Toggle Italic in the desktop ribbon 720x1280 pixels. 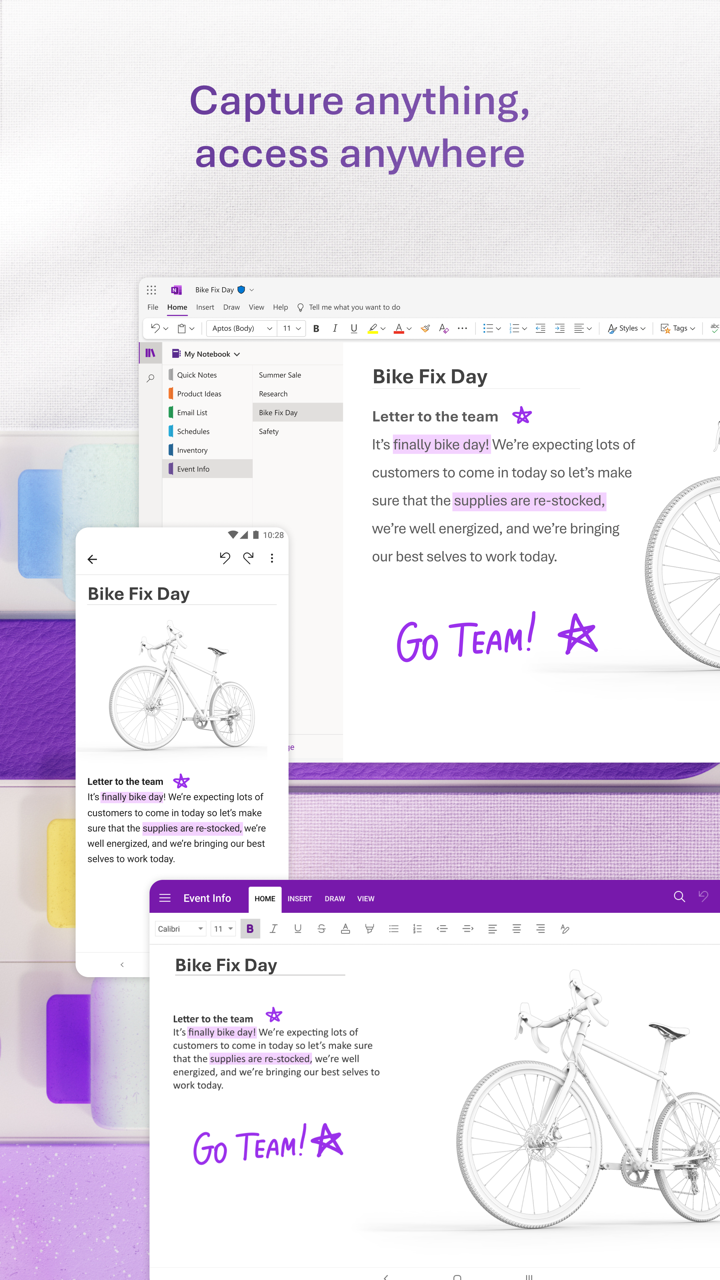[335, 328]
